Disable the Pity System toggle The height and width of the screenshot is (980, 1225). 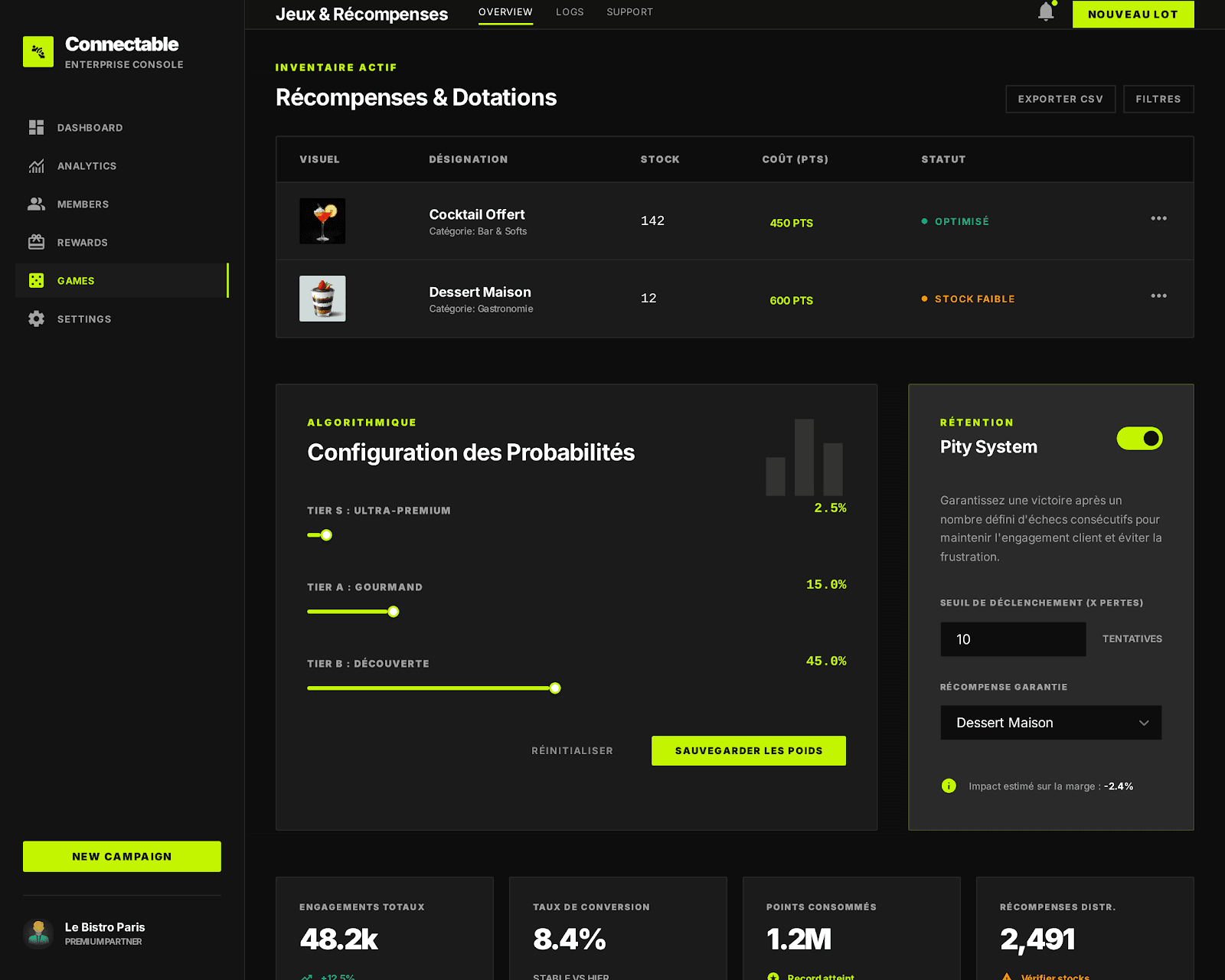[1139, 439]
